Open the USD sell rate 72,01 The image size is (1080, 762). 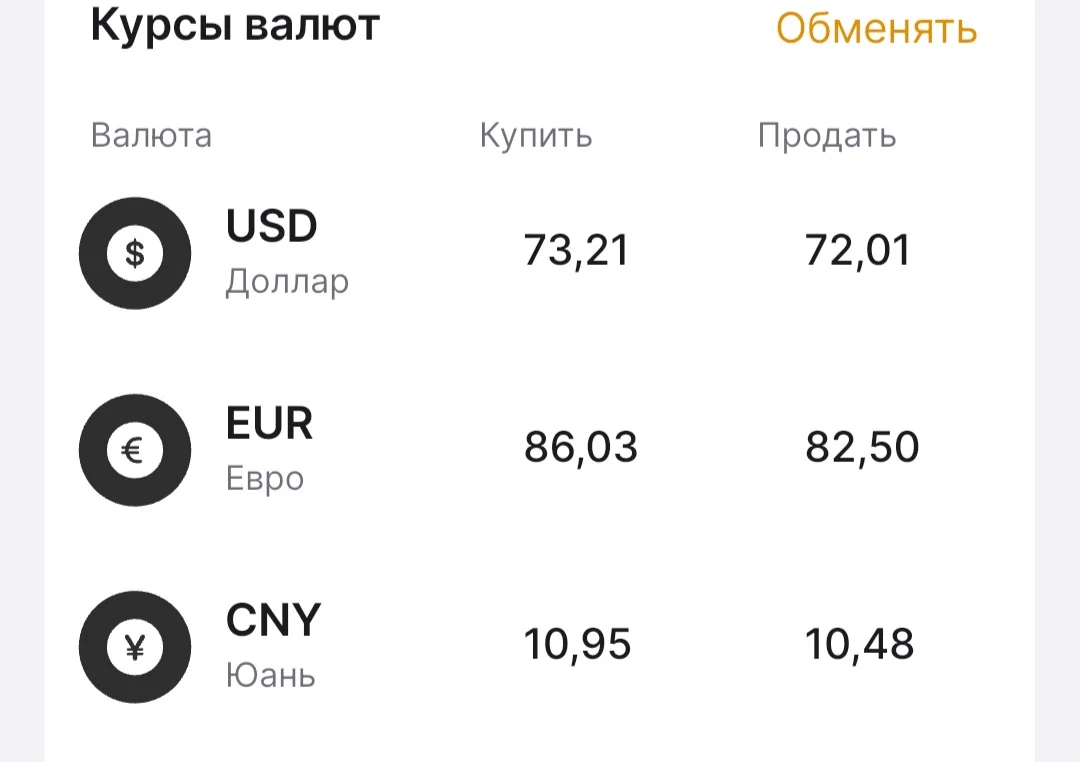point(858,250)
